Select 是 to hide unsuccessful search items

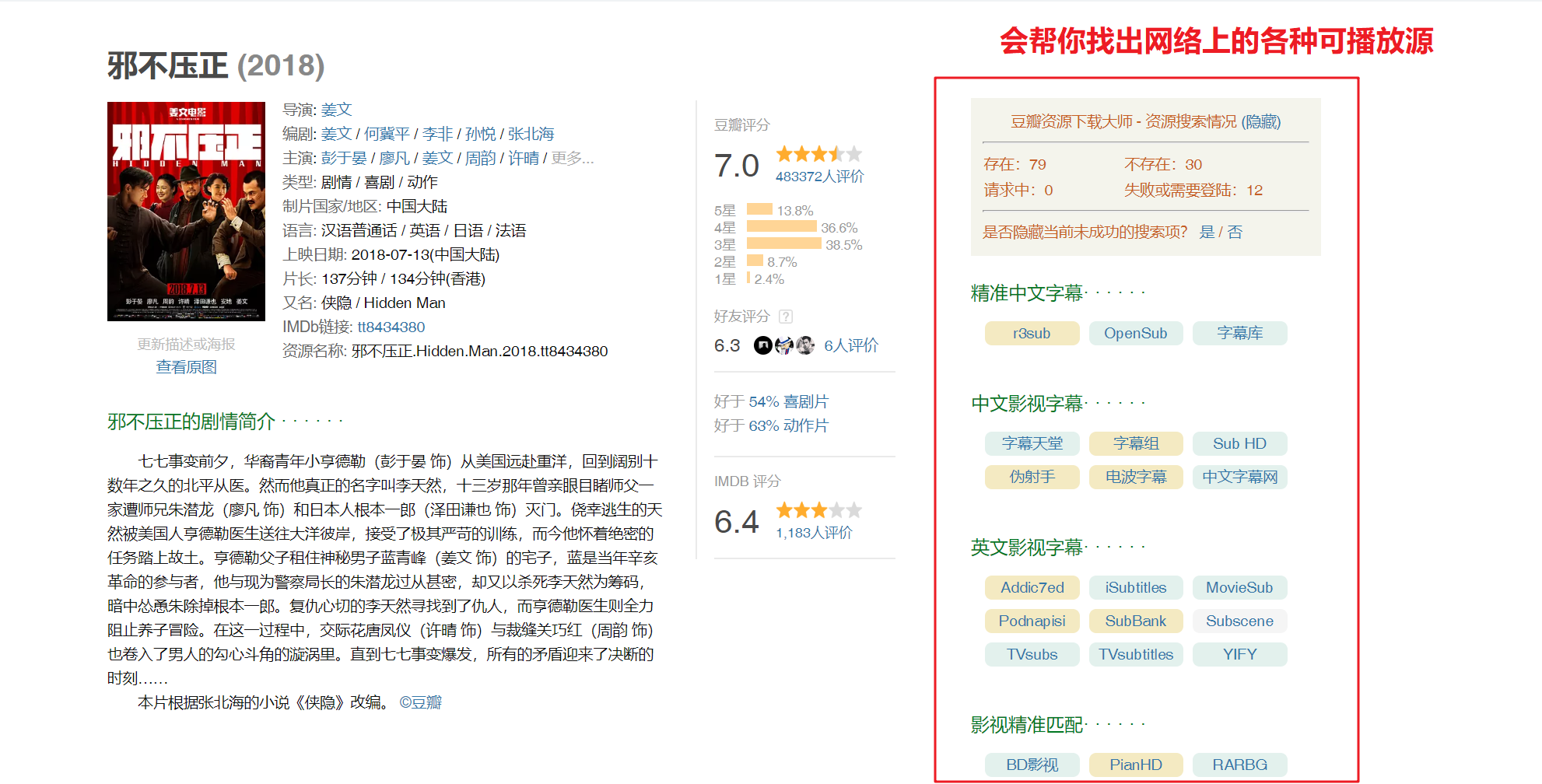coord(1207,232)
